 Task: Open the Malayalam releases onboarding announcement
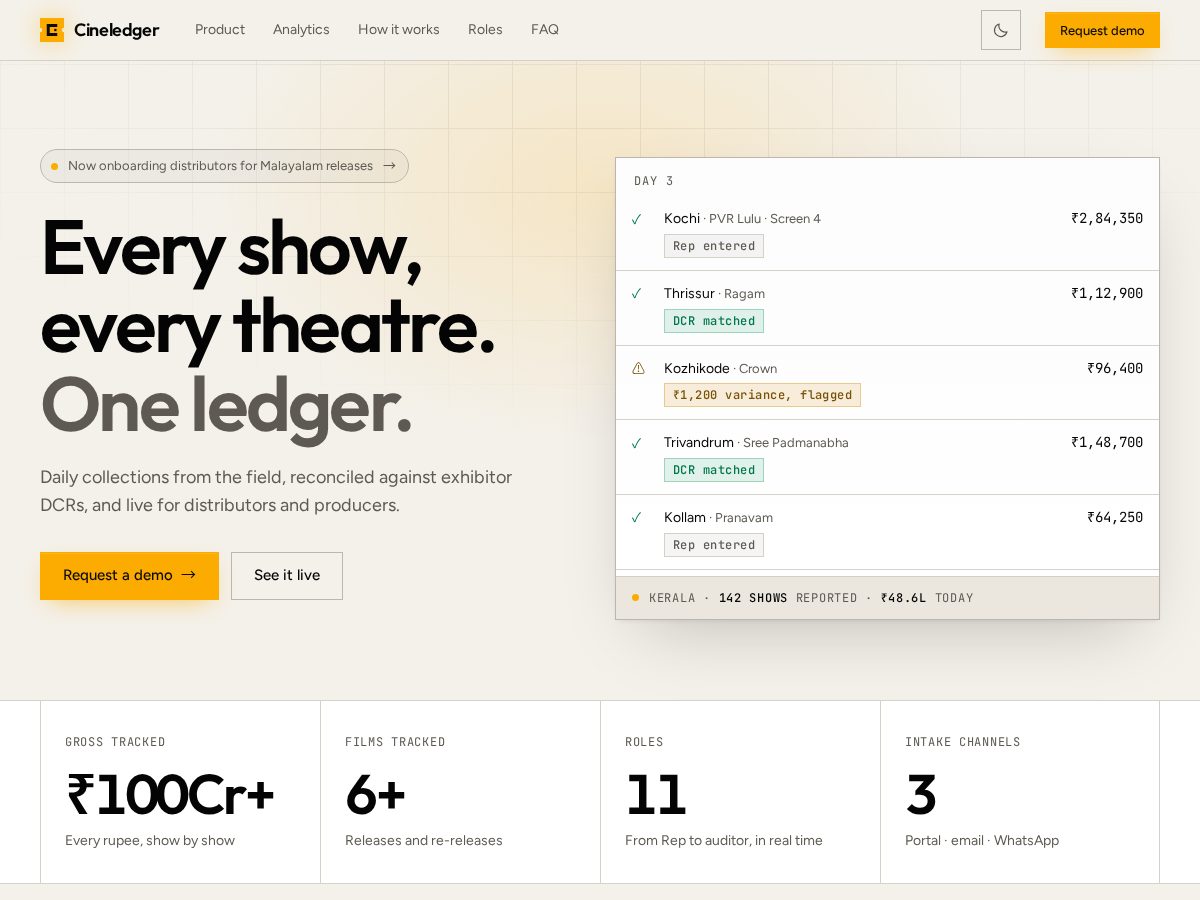224,166
